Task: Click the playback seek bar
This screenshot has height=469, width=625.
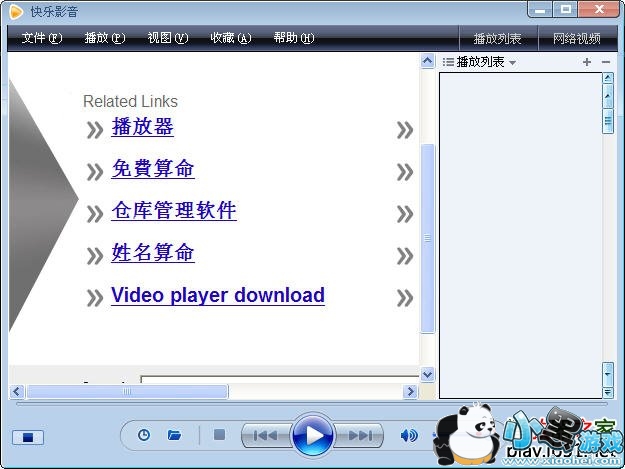Action: 311,404
